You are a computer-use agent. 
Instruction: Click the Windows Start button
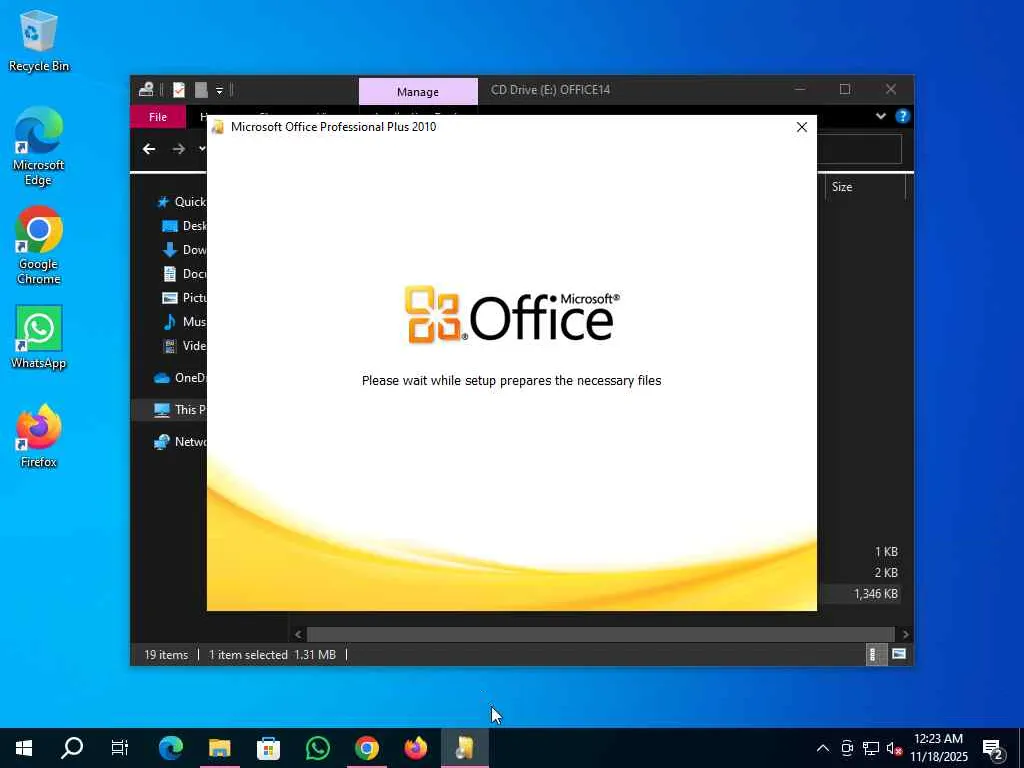coord(24,748)
